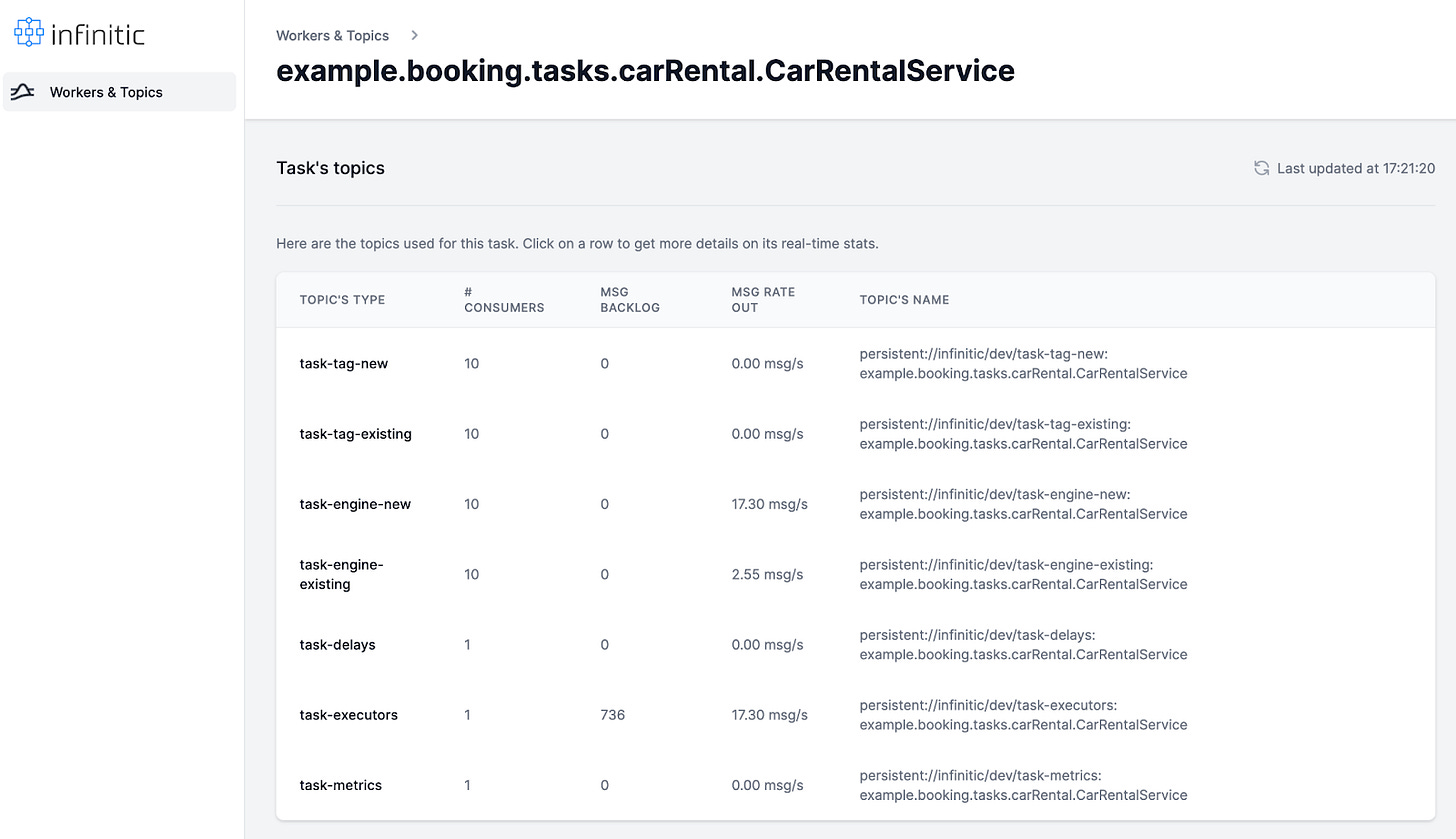Click the Topic's Type column header
The width and height of the screenshot is (1456, 839).
pos(342,300)
